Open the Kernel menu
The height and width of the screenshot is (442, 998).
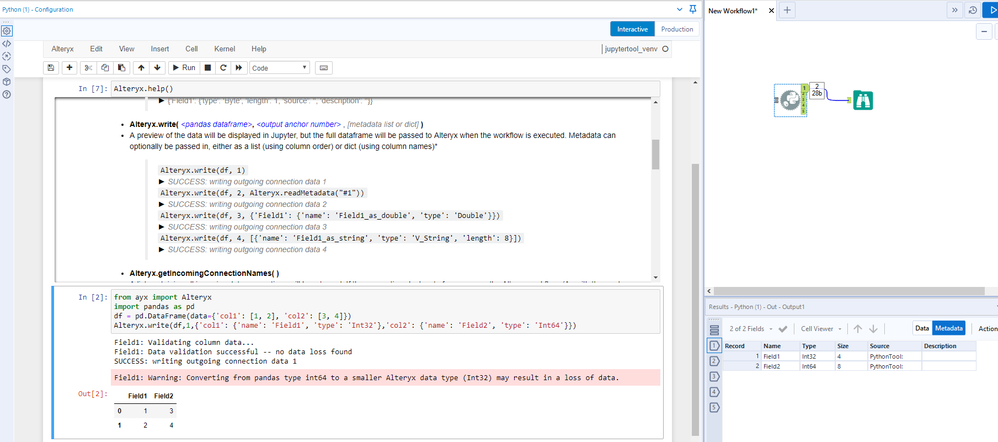pos(225,49)
